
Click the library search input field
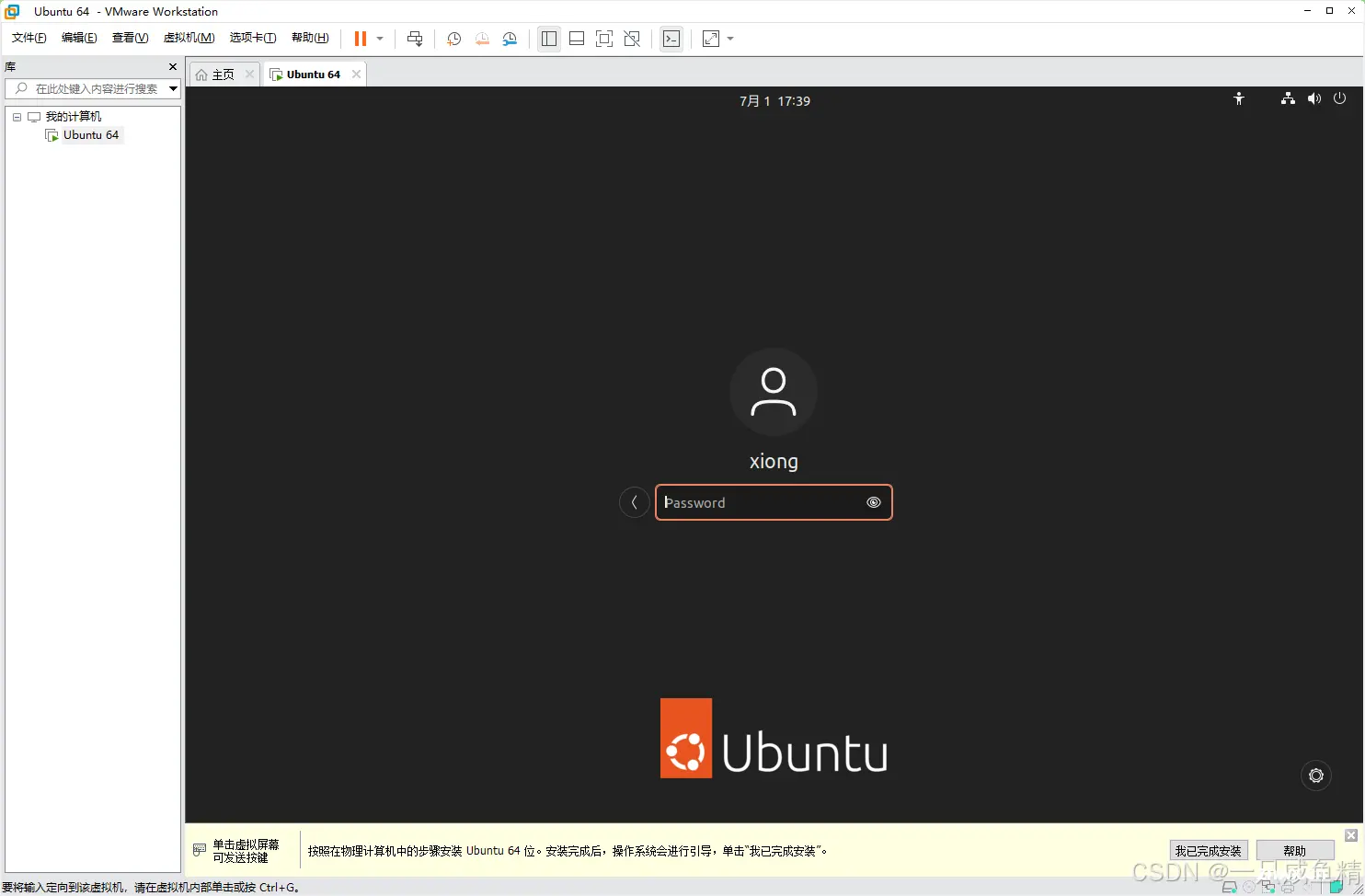86,88
